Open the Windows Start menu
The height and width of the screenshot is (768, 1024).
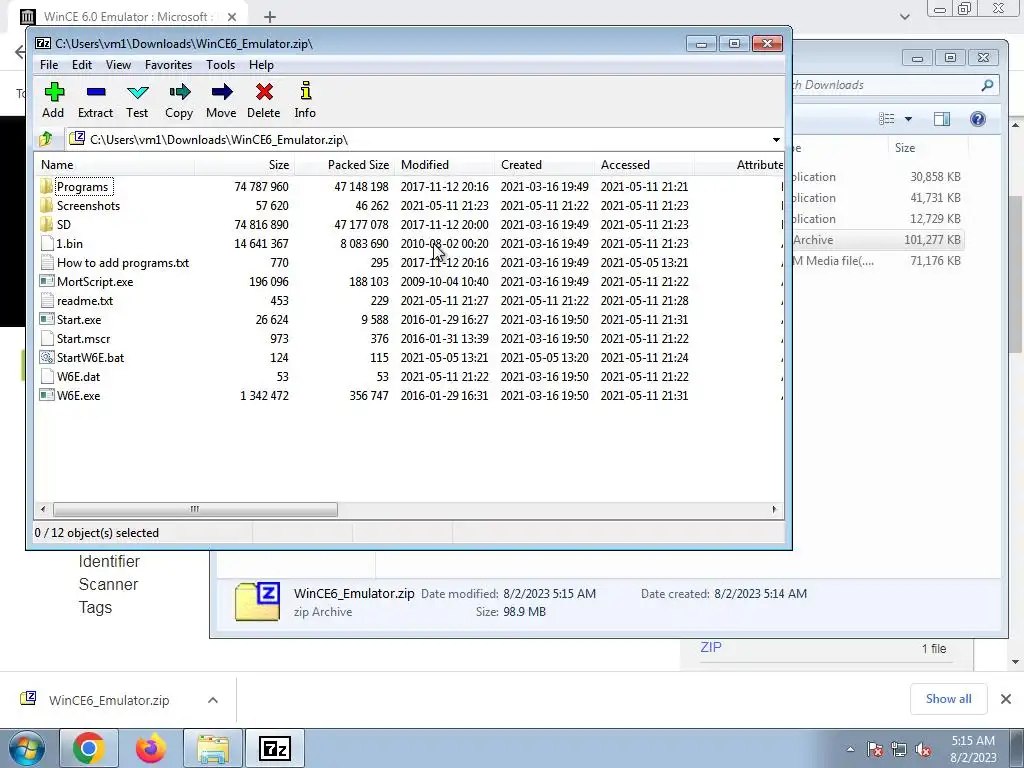27,748
